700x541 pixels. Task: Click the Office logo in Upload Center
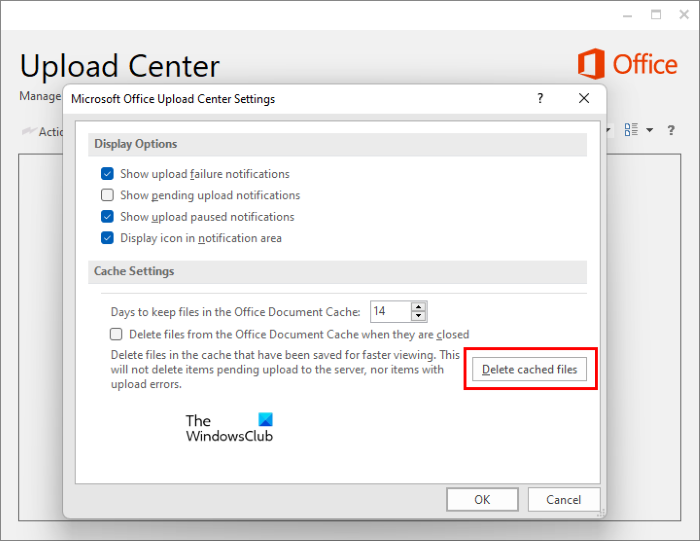pyautogui.click(x=627, y=64)
